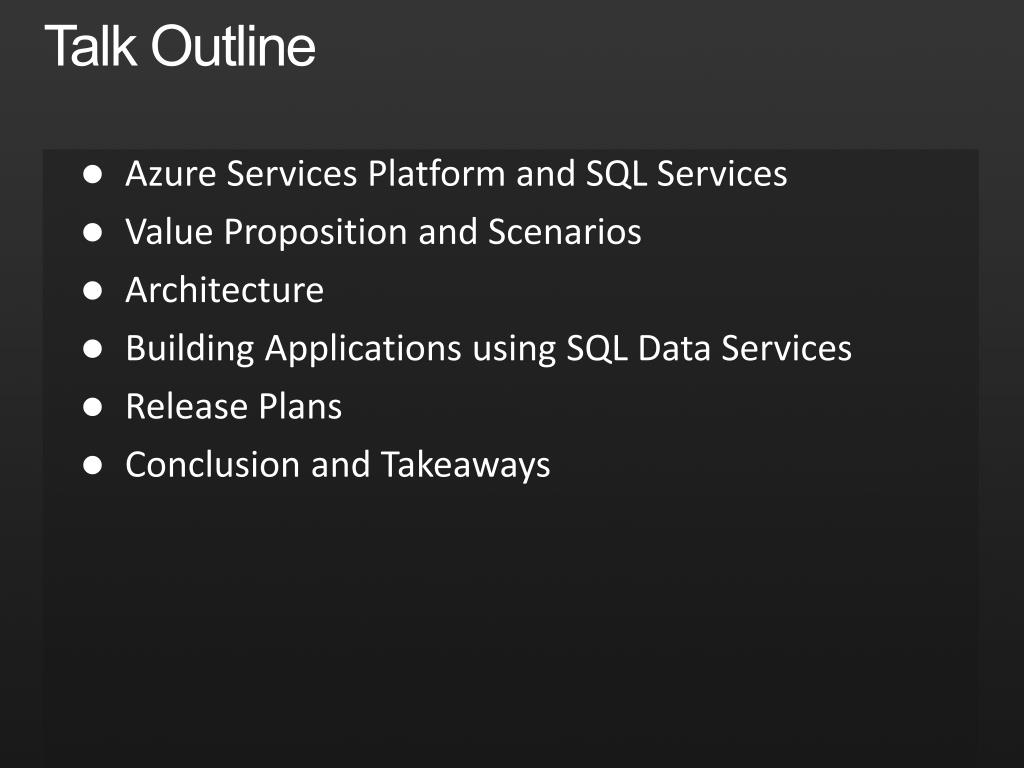Screen dimensions: 1024x768
Task: Click the 'Talk Outline' slide title
Action: [x=180, y=46]
